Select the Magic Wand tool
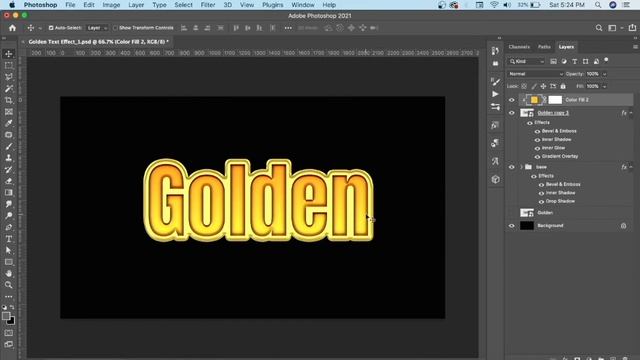 point(9,89)
